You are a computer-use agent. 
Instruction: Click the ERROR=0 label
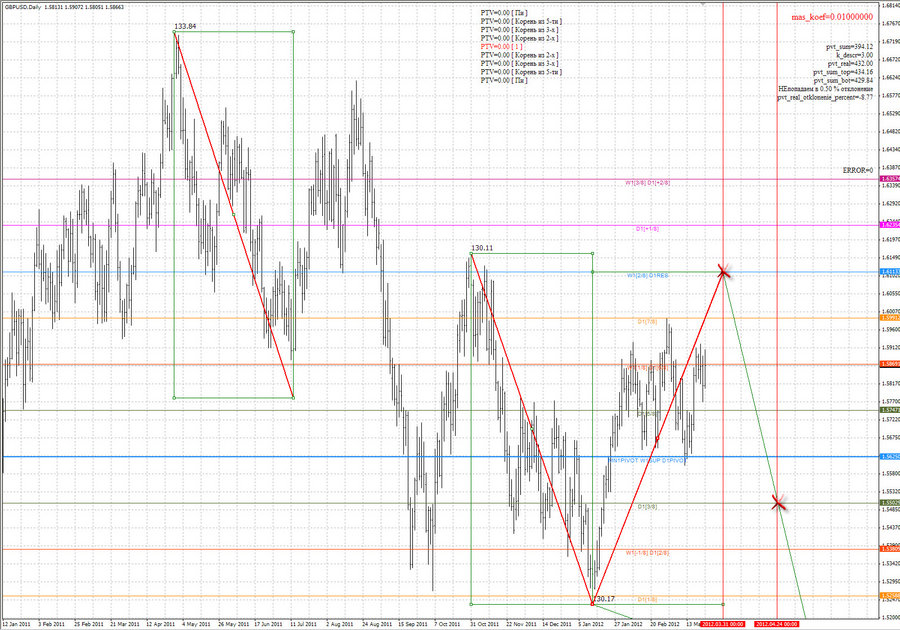[x=858, y=170]
